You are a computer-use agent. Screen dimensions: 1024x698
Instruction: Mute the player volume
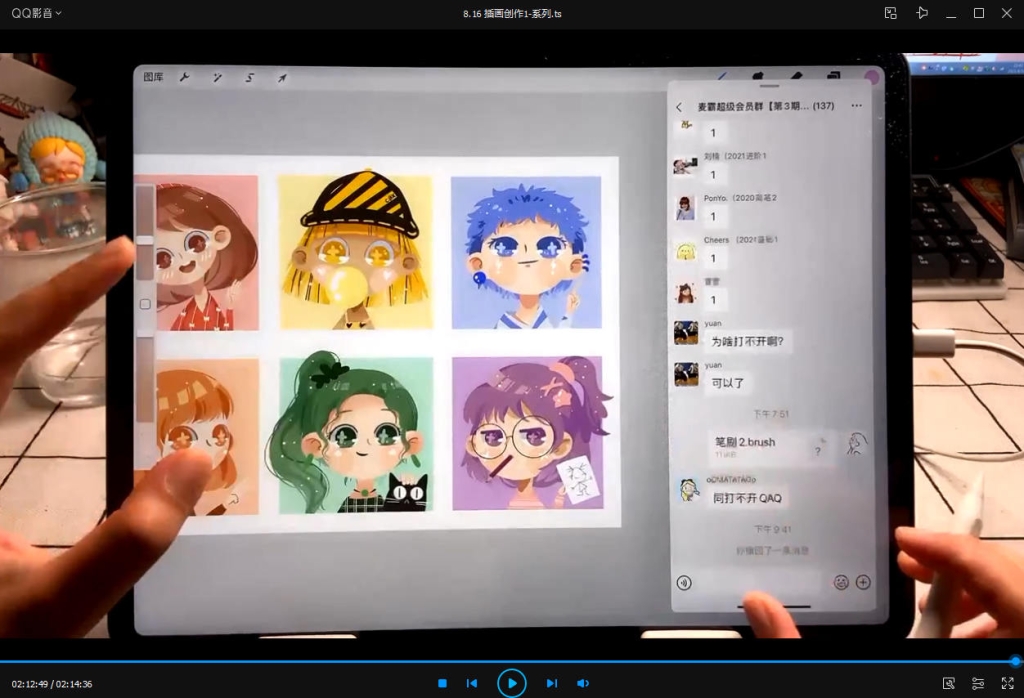pos(583,683)
